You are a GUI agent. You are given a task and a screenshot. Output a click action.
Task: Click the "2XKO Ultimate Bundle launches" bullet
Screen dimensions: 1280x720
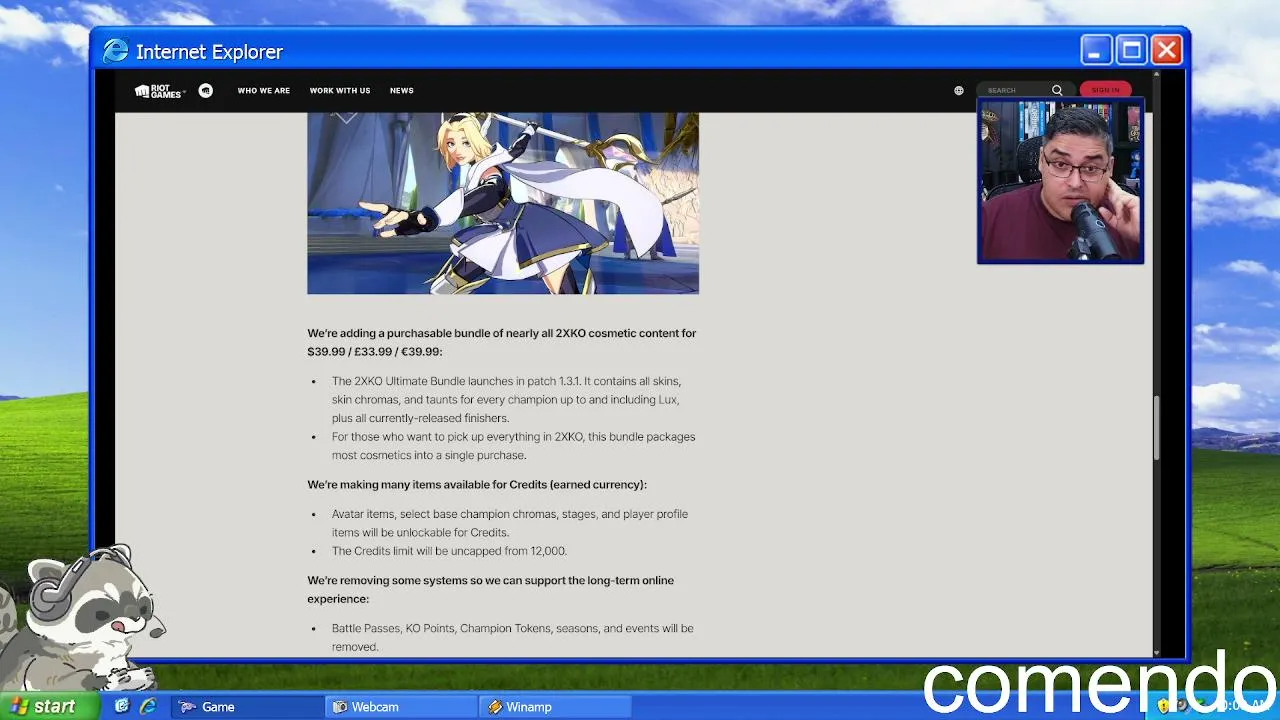tap(506, 399)
